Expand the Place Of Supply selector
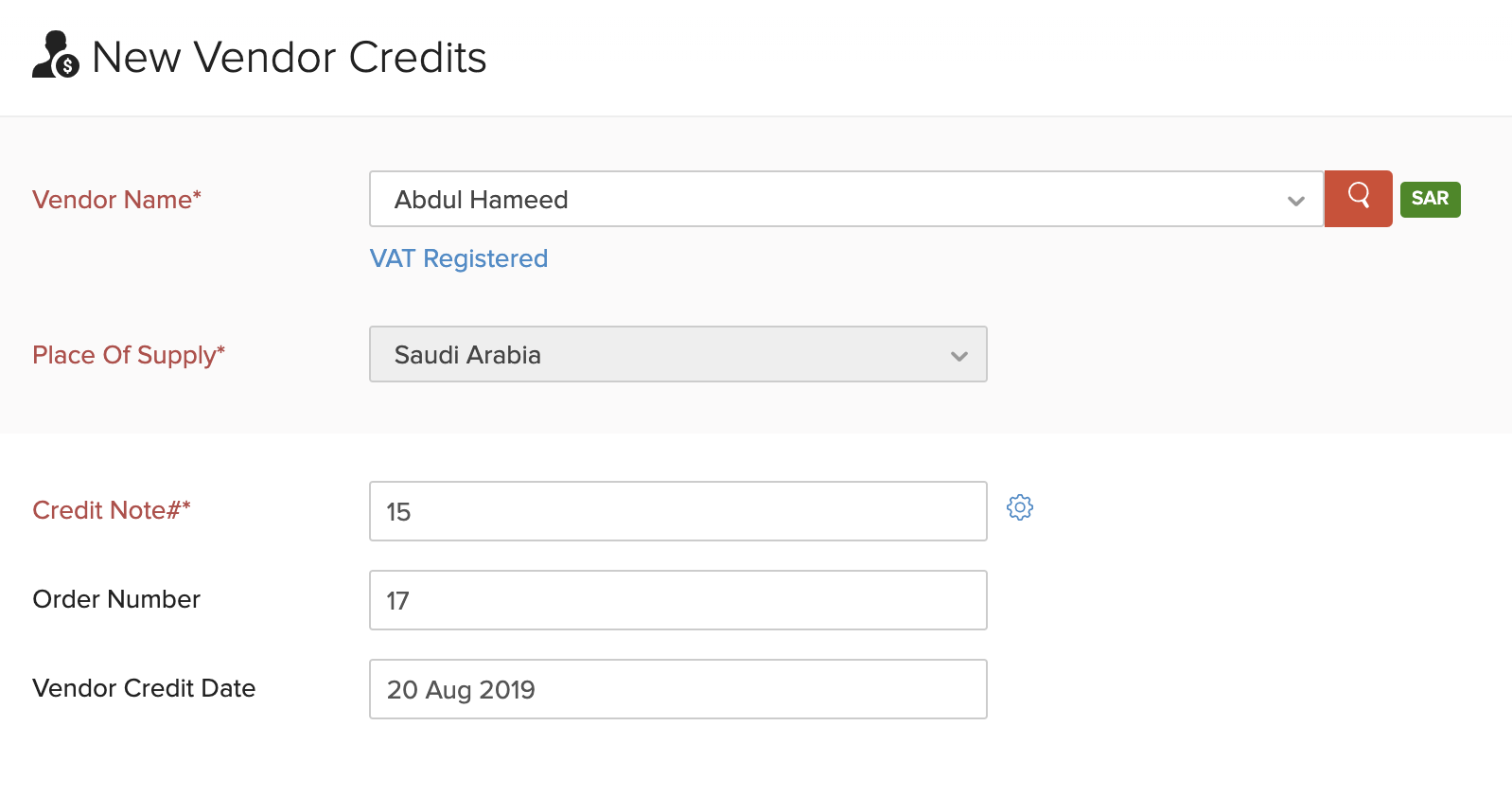 coord(958,355)
